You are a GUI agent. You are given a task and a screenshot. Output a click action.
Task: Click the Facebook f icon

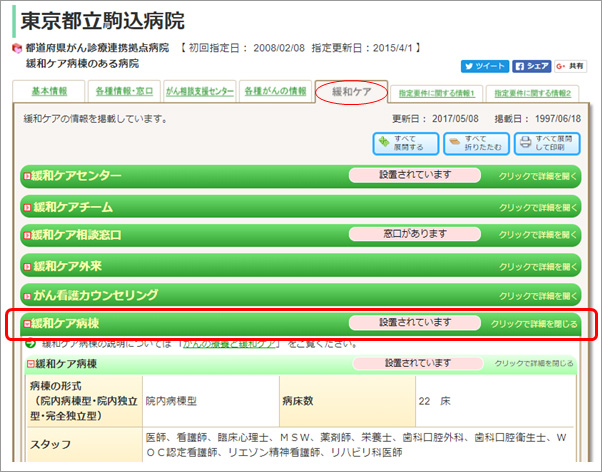(519, 66)
